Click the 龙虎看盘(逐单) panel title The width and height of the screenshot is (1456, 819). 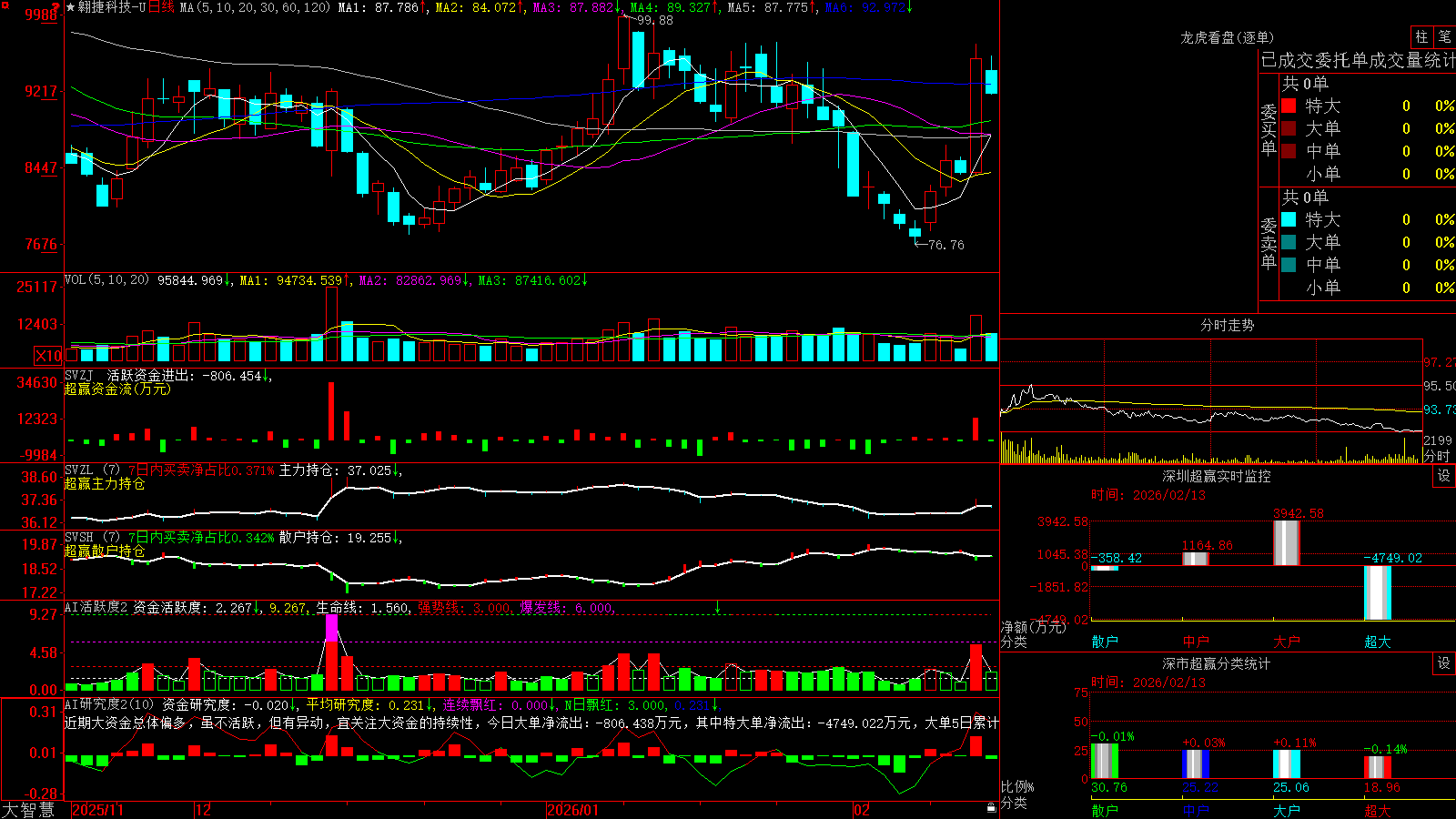tap(1228, 37)
